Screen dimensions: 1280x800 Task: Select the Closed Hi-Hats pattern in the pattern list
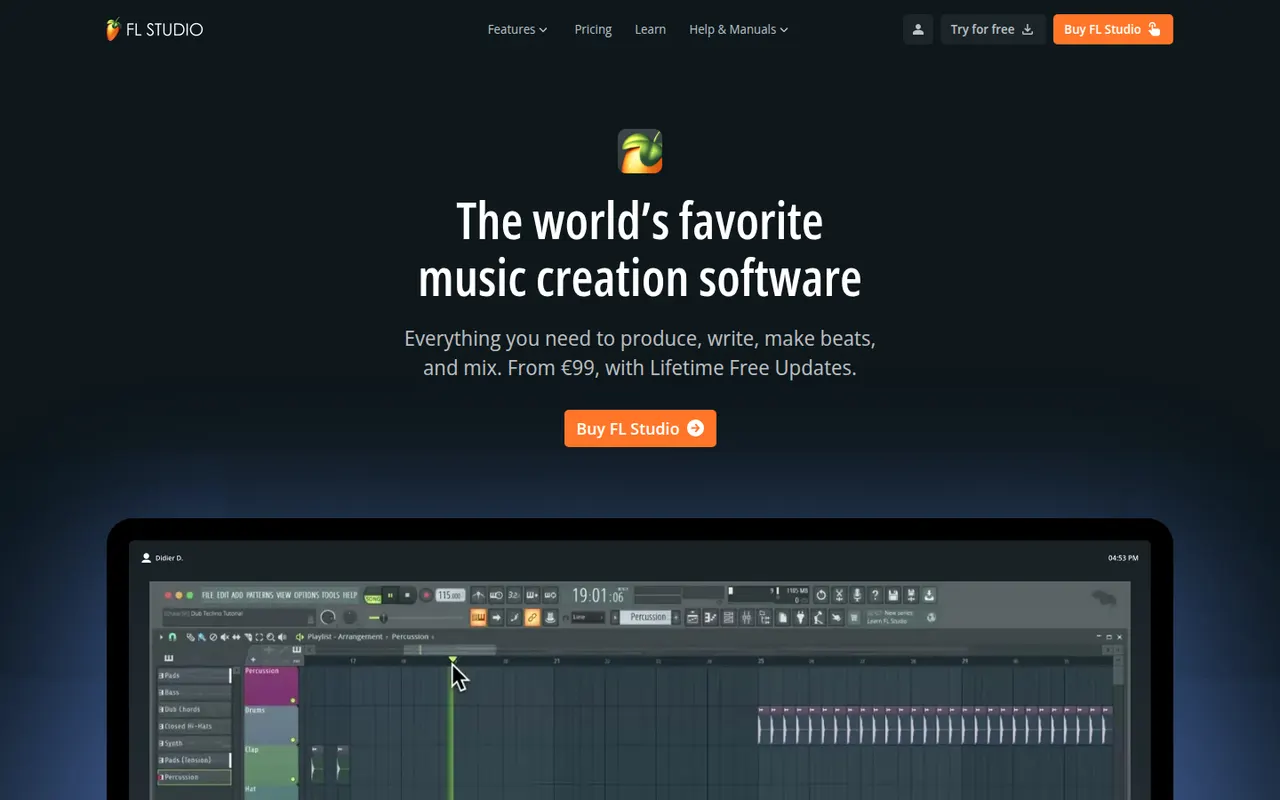pyautogui.click(x=194, y=726)
